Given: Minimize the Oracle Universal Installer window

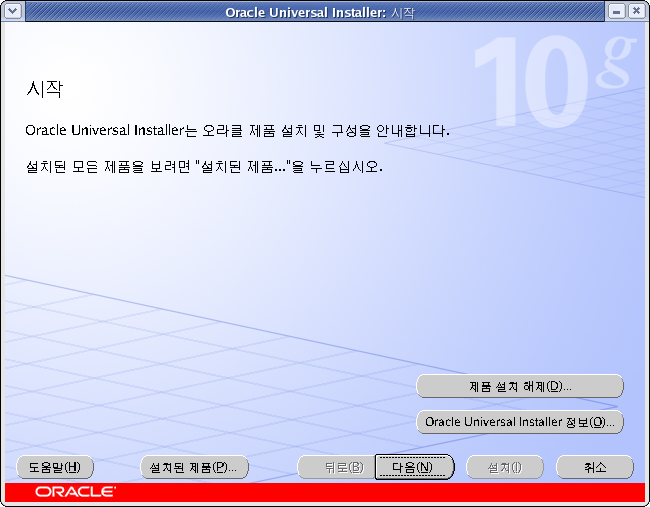Looking at the screenshot, I should (x=616, y=11).
